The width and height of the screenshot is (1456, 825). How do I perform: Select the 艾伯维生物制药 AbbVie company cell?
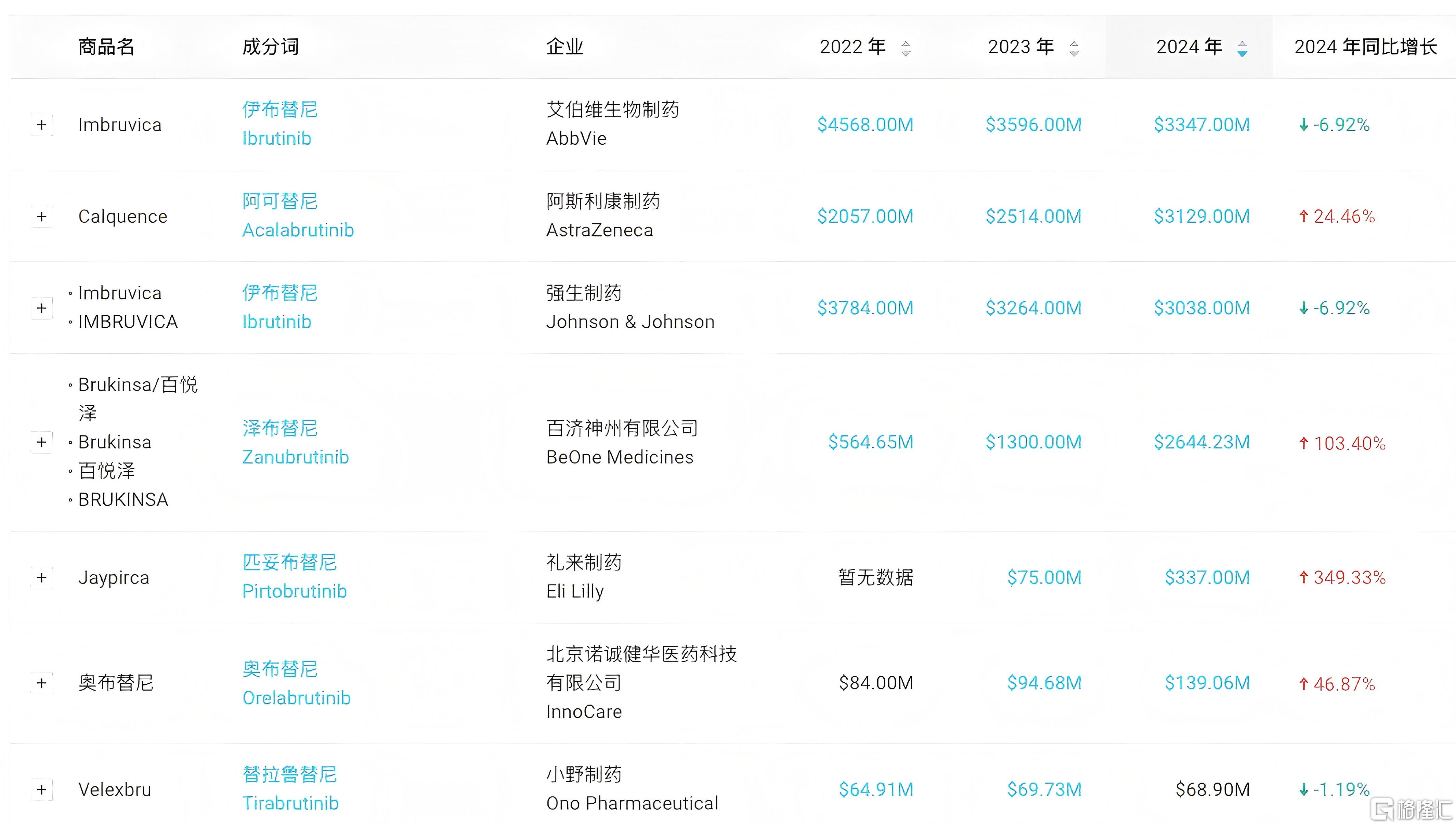(x=612, y=123)
